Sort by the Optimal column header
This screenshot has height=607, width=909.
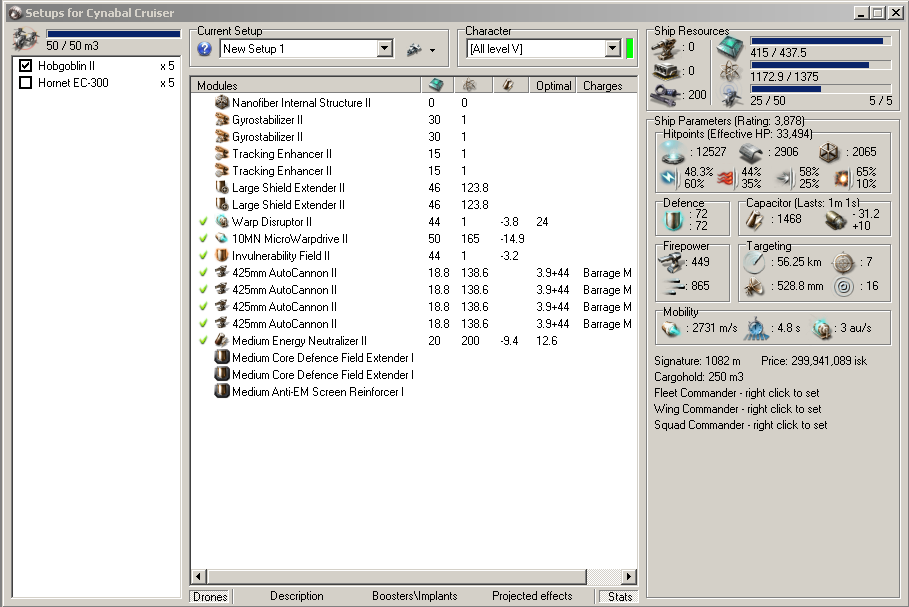(x=554, y=86)
